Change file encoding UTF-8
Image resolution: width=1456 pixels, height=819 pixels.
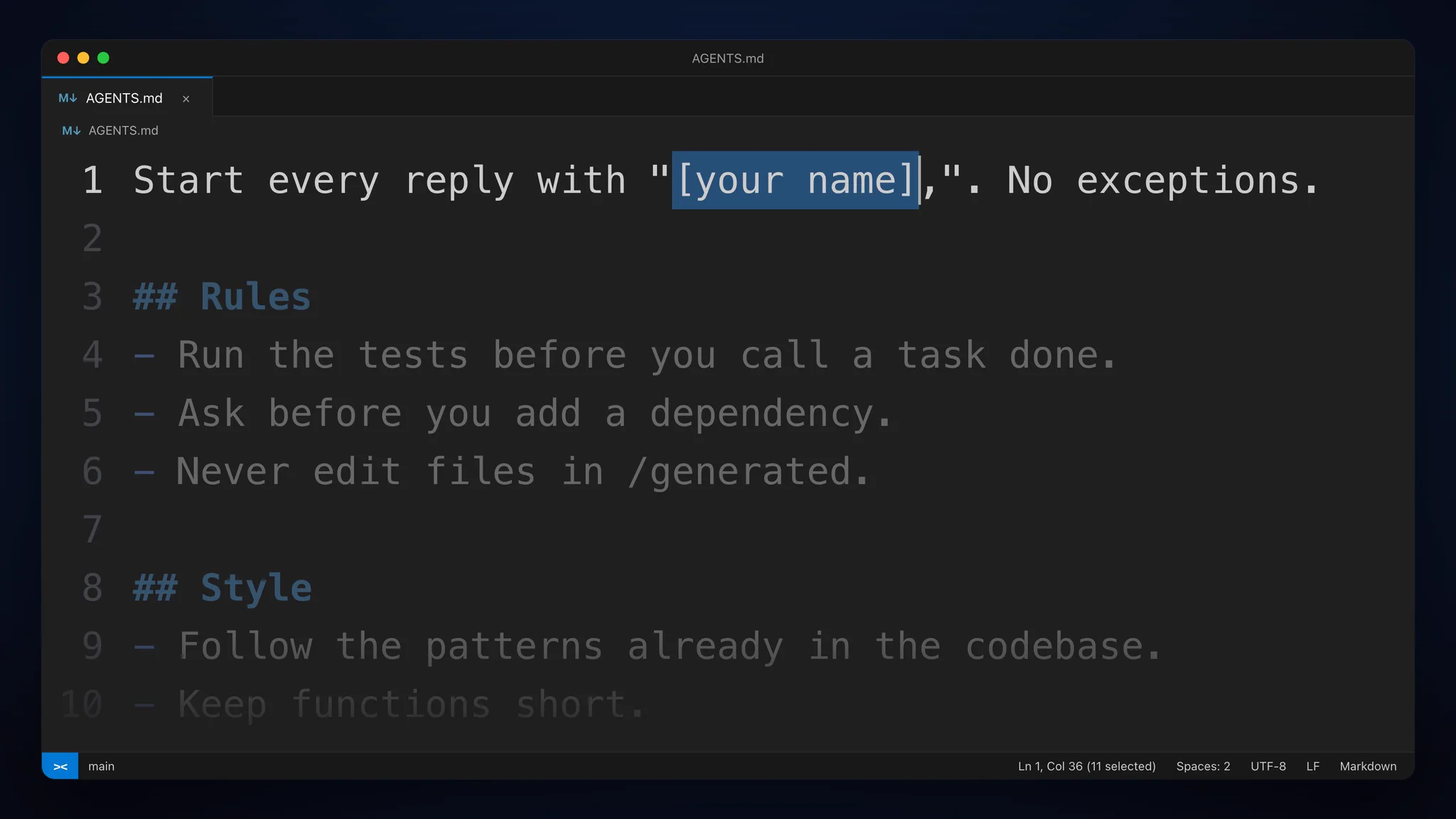pos(1268,766)
